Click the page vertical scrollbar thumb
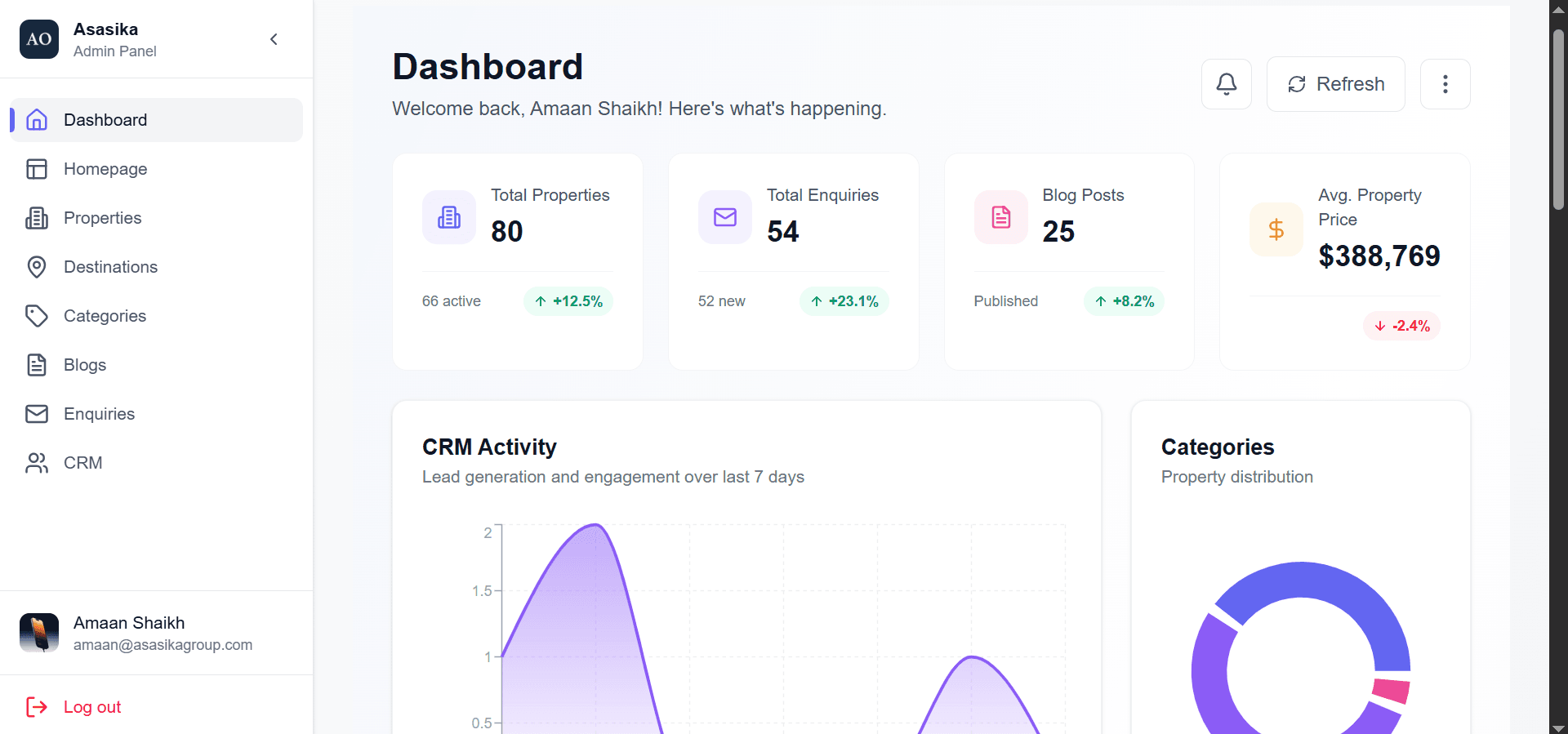 pos(1558,119)
